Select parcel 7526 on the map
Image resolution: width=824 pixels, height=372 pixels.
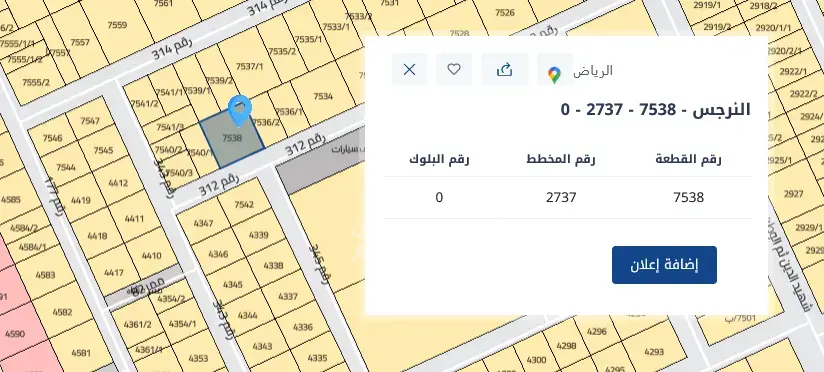tap(504, 13)
